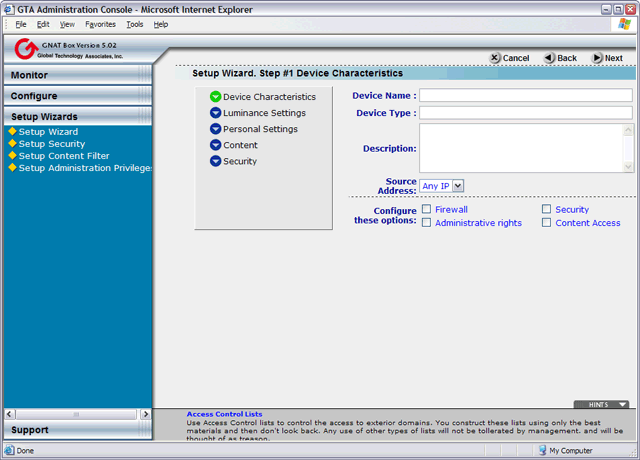Click green Device Characteristics step icon
Viewport: 640px width, 460px height.
pyautogui.click(x=216, y=97)
